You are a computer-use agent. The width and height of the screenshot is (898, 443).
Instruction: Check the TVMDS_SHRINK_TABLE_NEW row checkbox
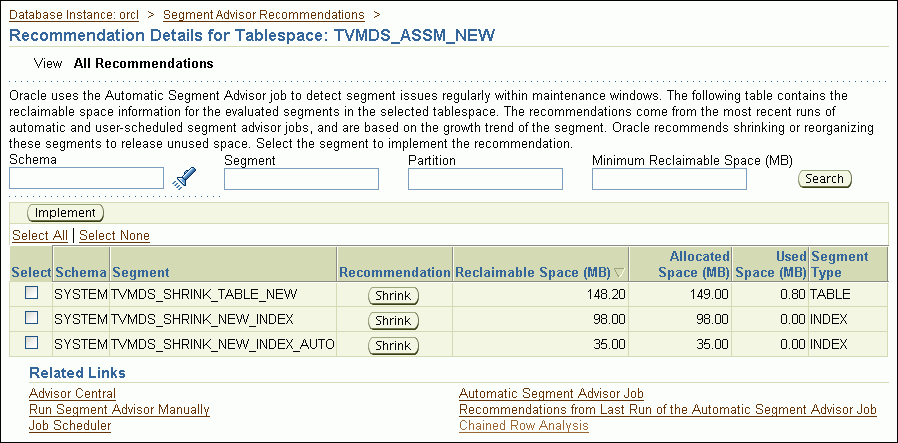click(x=32, y=293)
